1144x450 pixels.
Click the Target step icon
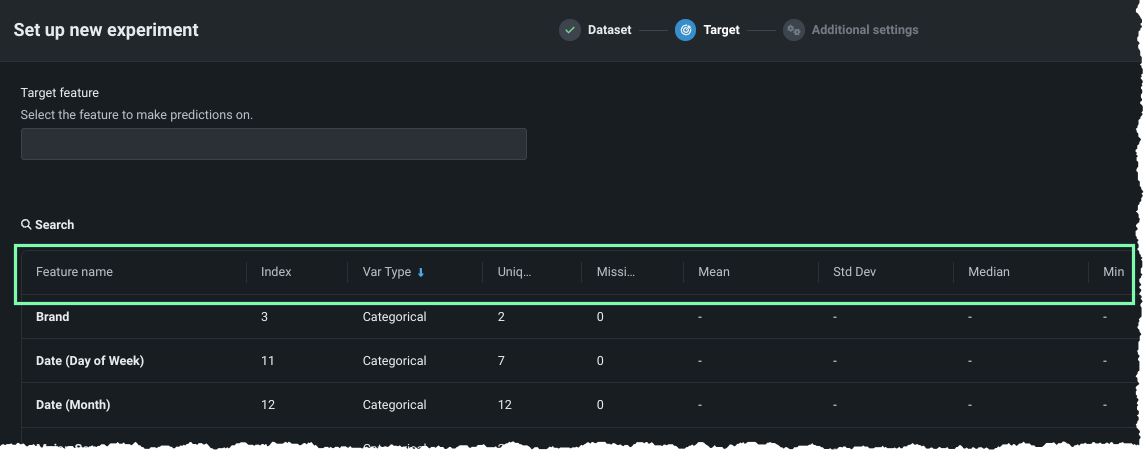tap(685, 30)
